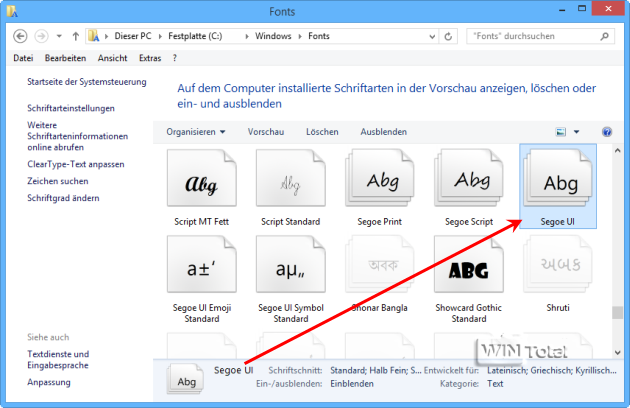Screen dimensions: 630x408
Task: Select the Segoe UI font icon
Action: (558, 178)
